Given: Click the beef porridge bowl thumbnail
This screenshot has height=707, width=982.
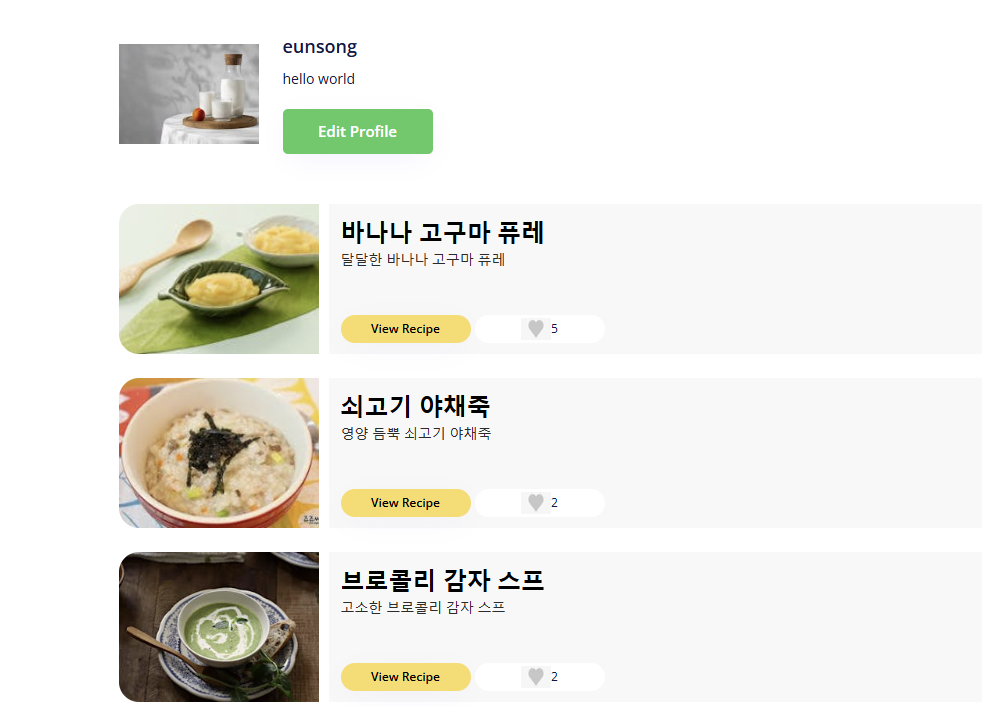Looking at the screenshot, I should click(x=218, y=453).
